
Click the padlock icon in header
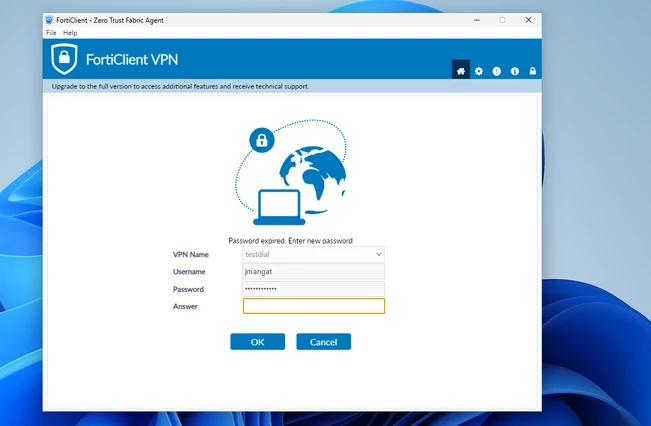[x=533, y=71]
